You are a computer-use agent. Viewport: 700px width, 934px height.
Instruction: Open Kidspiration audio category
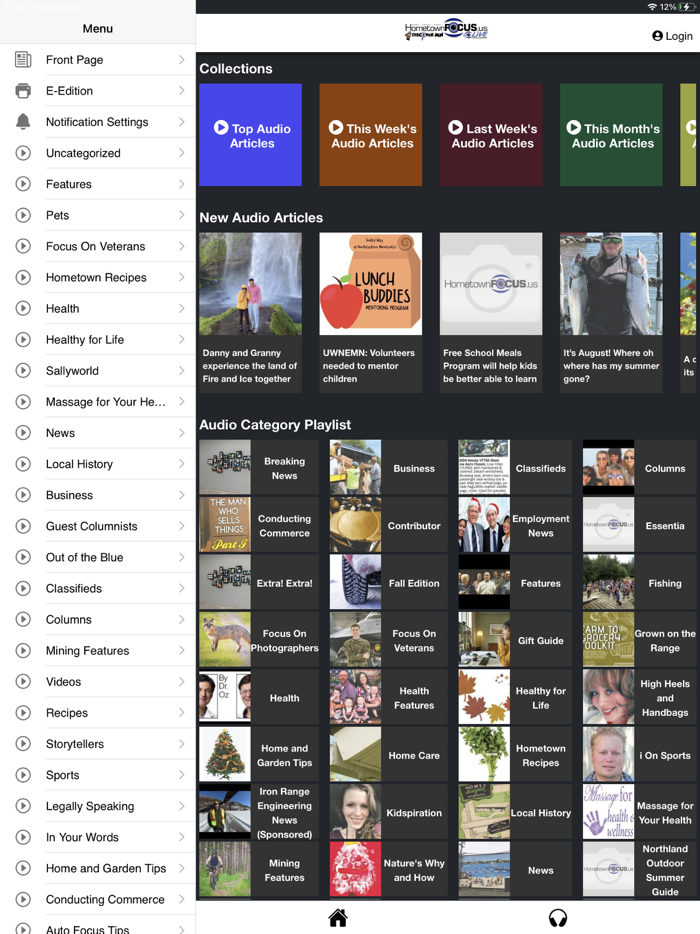tap(388, 812)
